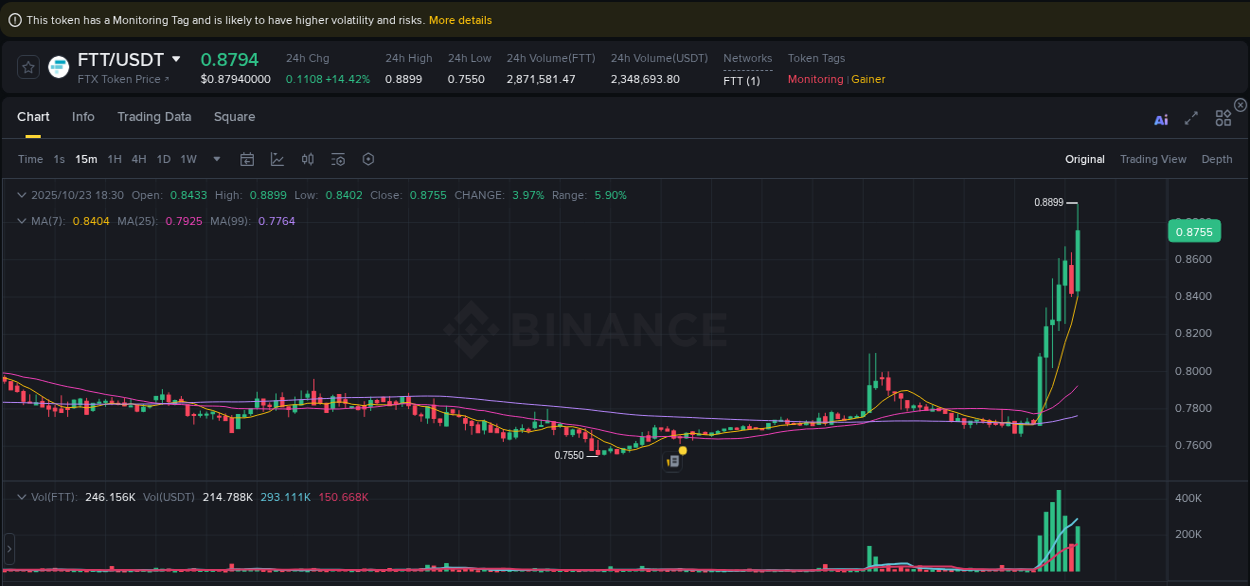
Task: Select the line chart style icon
Action: pos(277,159)
